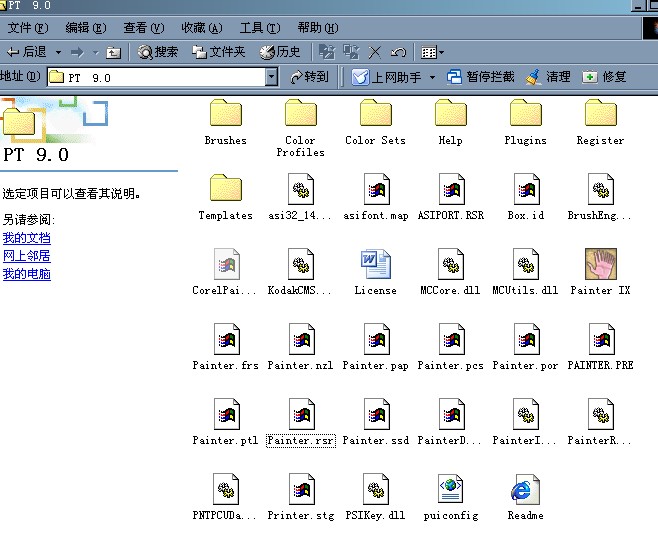
Task: Select the ASIPORT.RSR file icon
Action: point(452,189)
